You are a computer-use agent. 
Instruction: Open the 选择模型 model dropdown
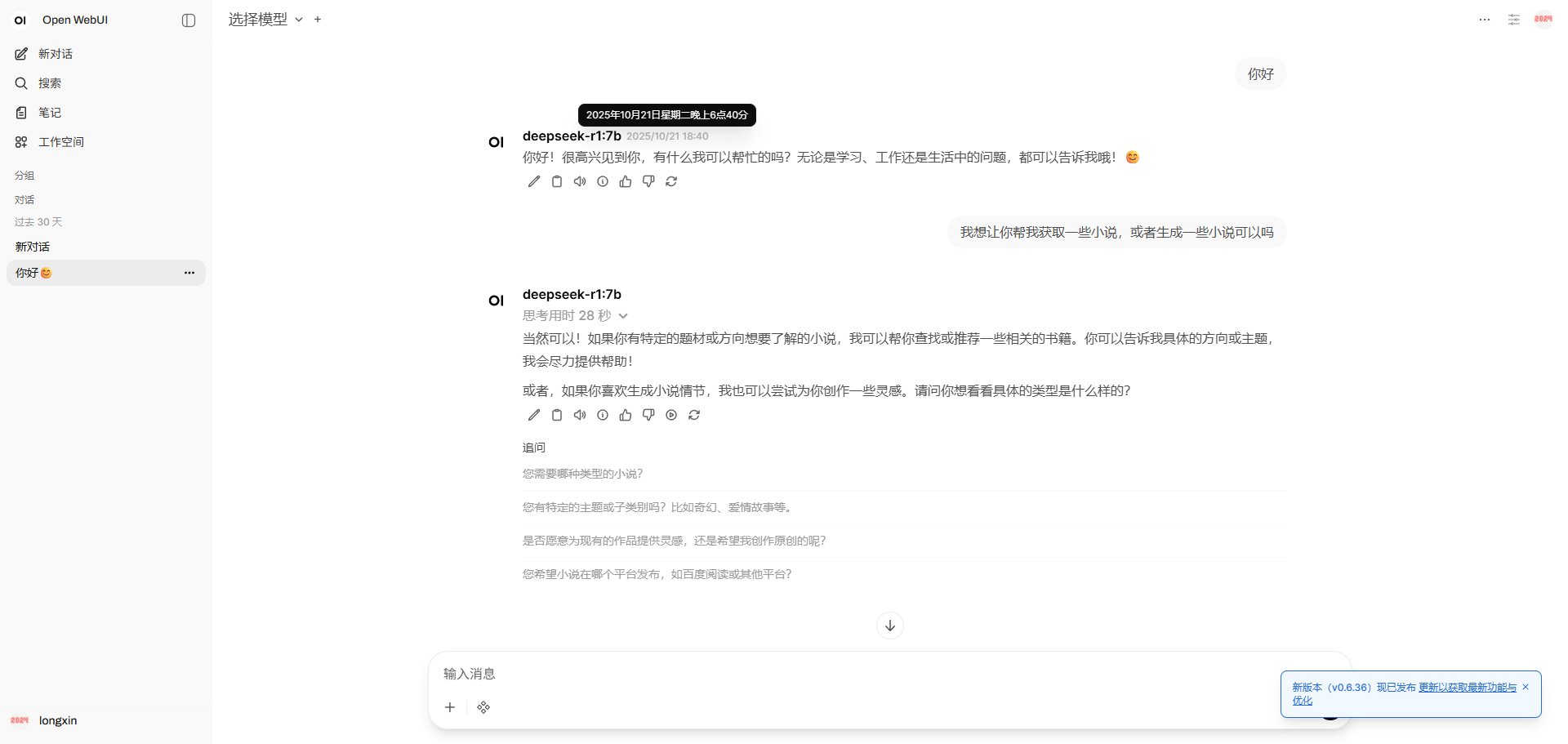[265, 20]
